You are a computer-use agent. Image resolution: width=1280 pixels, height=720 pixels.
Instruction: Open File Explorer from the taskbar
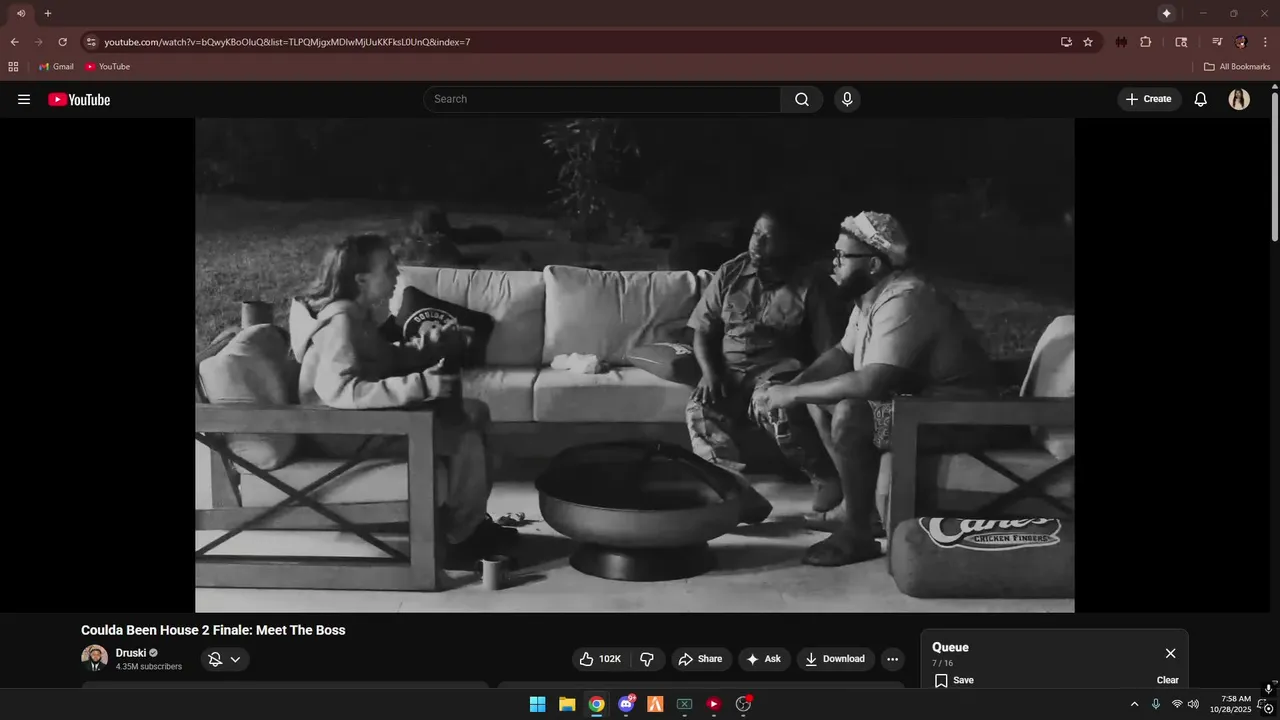[x=567, y=704]
